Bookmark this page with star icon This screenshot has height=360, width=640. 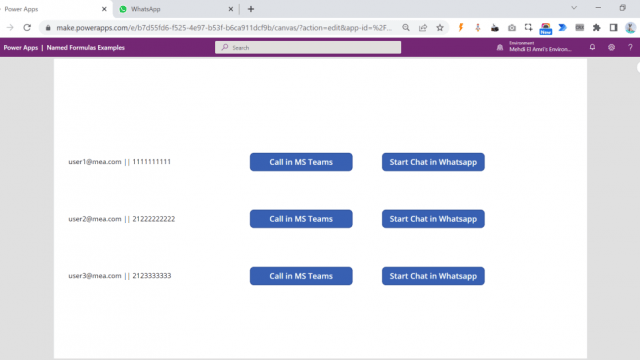point(440,28)
